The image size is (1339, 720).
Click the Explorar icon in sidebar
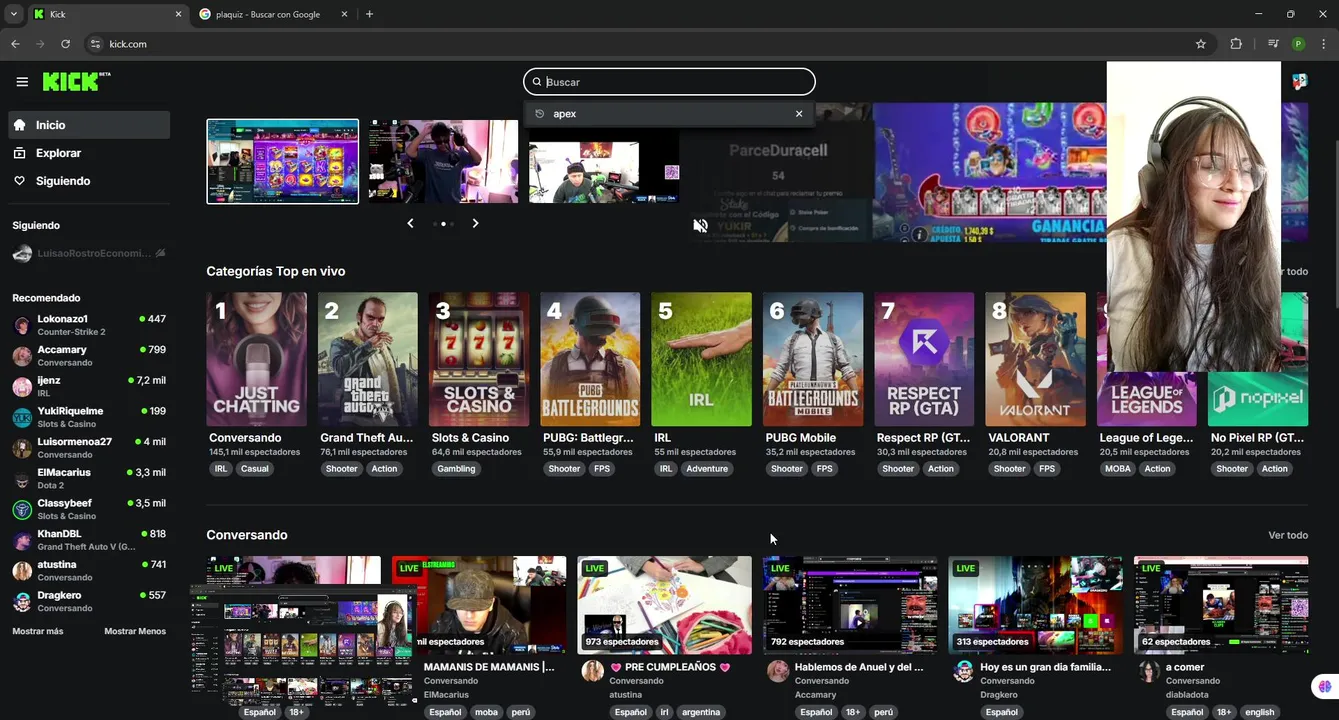[x=19, y=153]
